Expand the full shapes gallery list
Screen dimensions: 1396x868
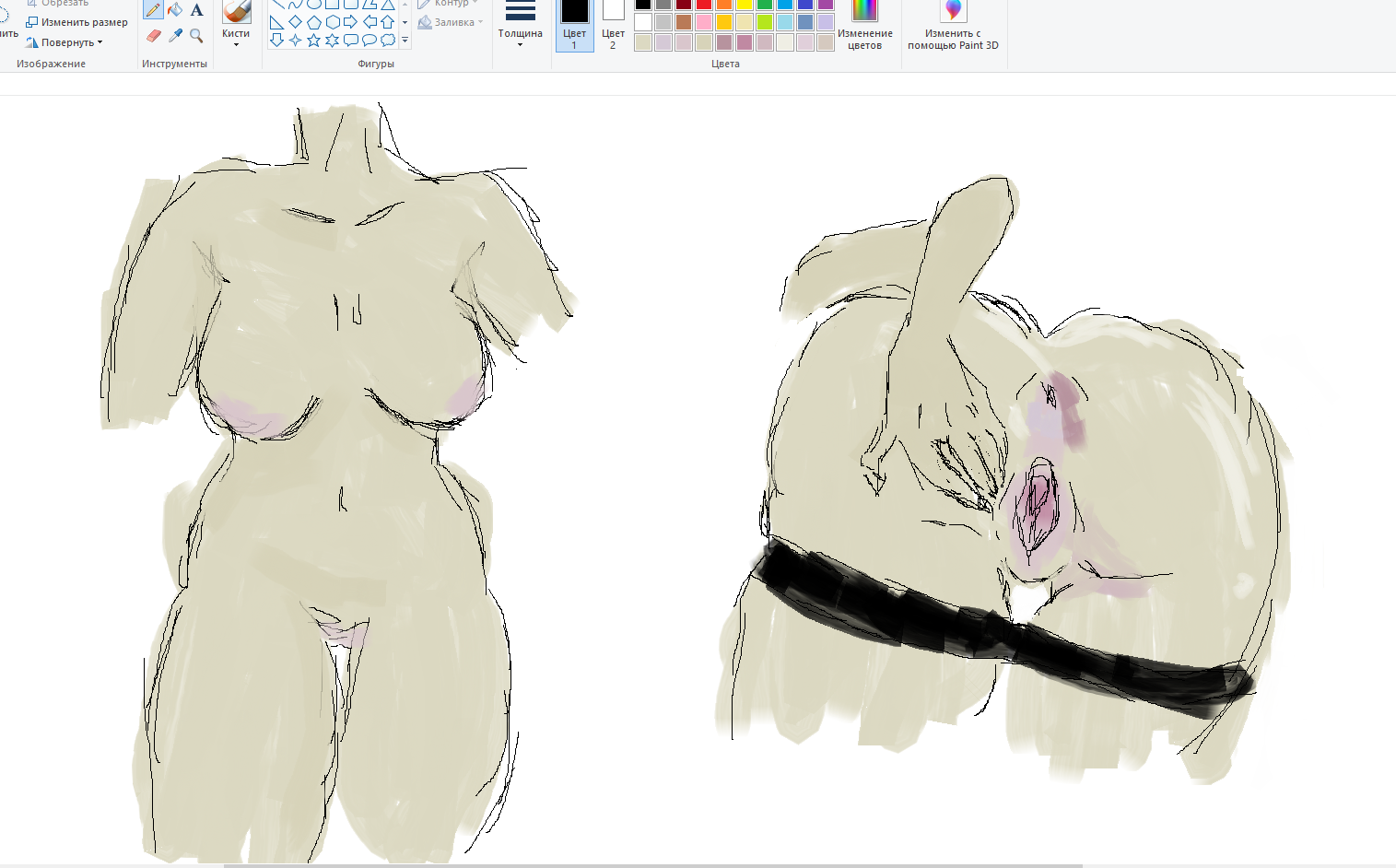pyautogui.click(x=405, y=40)
